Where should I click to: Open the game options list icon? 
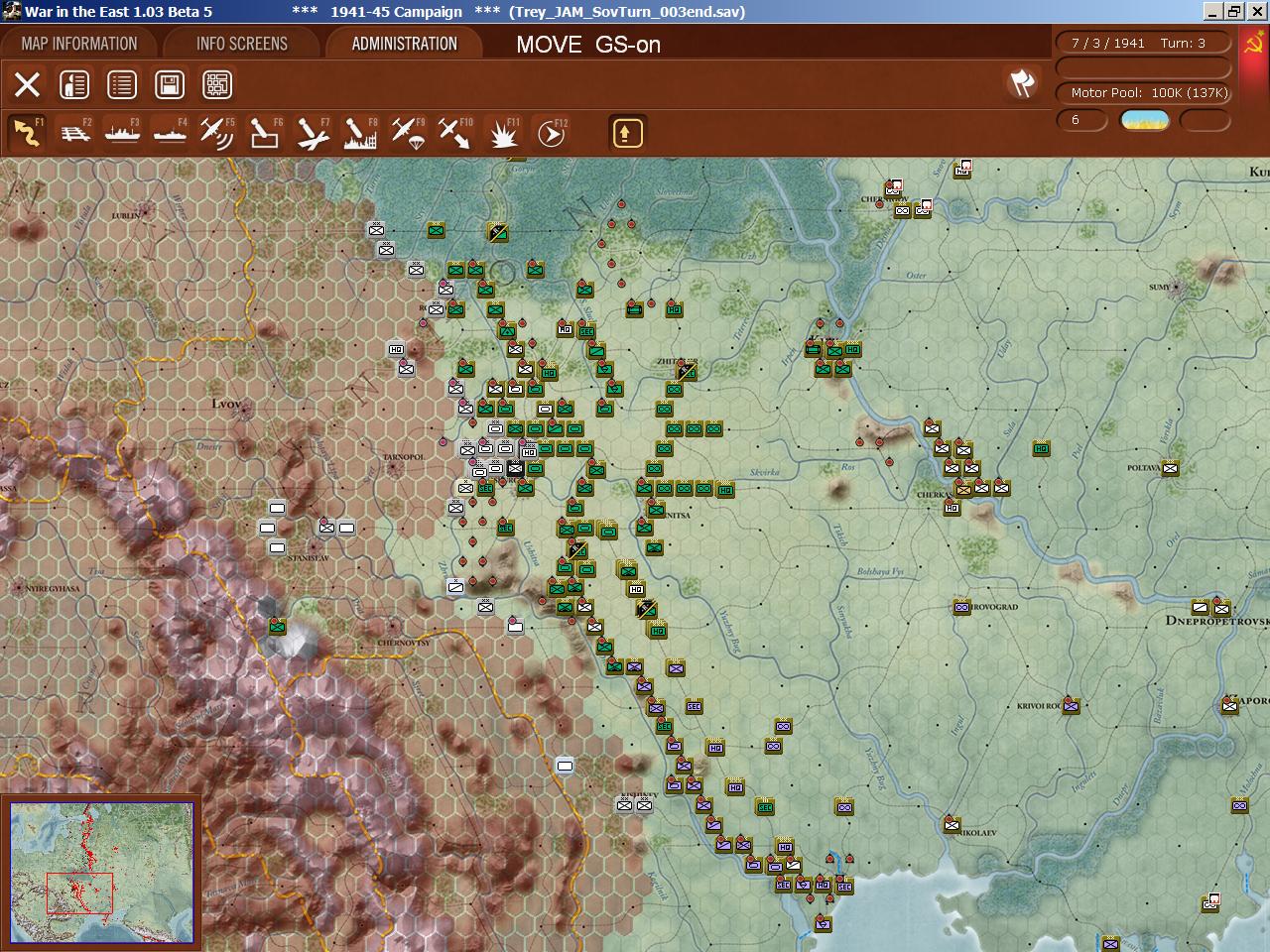[122, 84]
